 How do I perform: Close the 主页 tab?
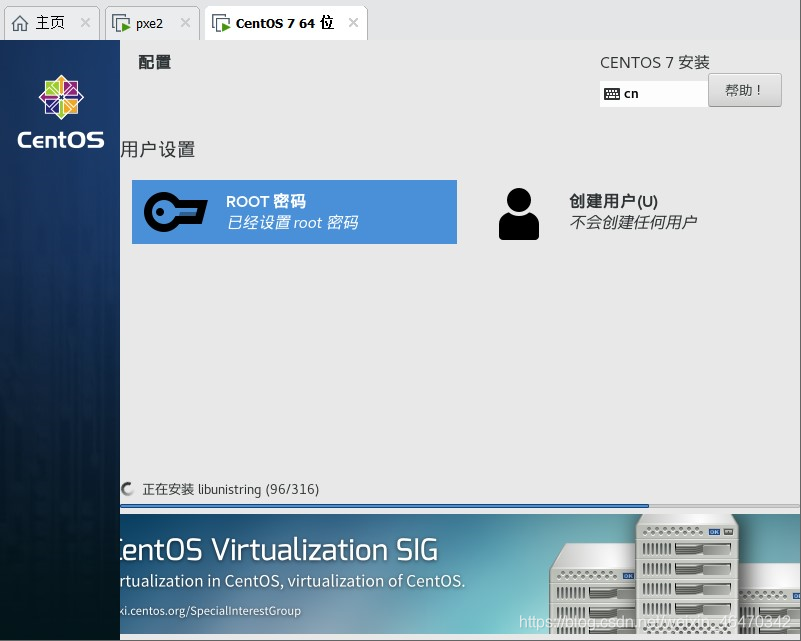pos(85,22)
